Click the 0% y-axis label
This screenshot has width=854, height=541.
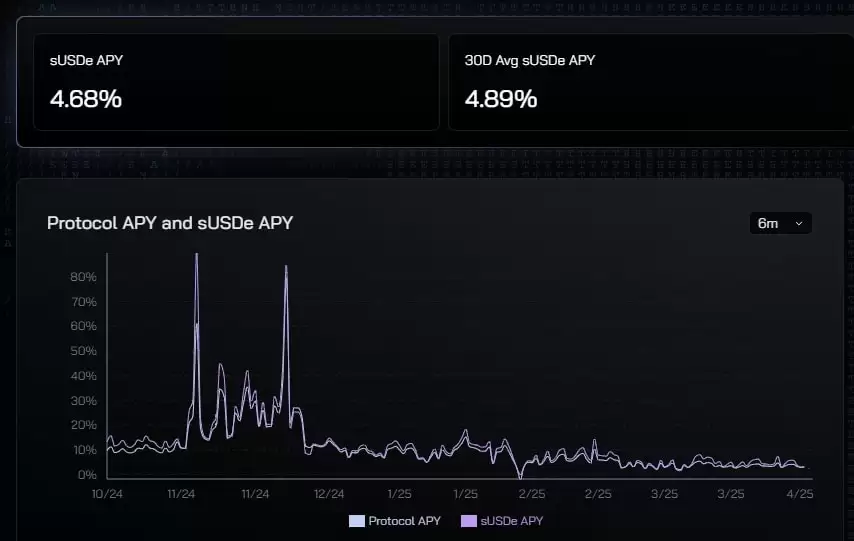(88, 475)
